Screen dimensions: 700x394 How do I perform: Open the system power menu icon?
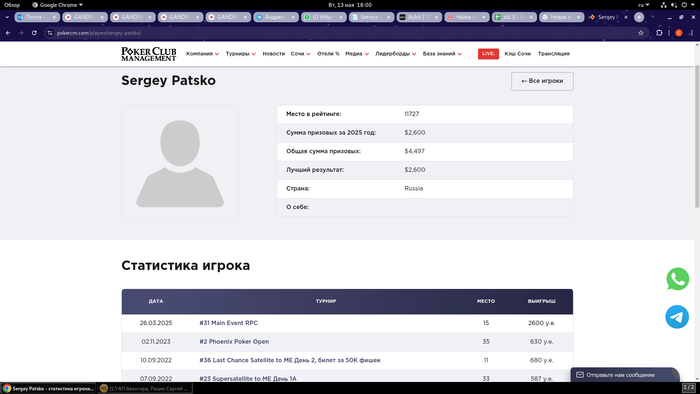pos(684,5)
